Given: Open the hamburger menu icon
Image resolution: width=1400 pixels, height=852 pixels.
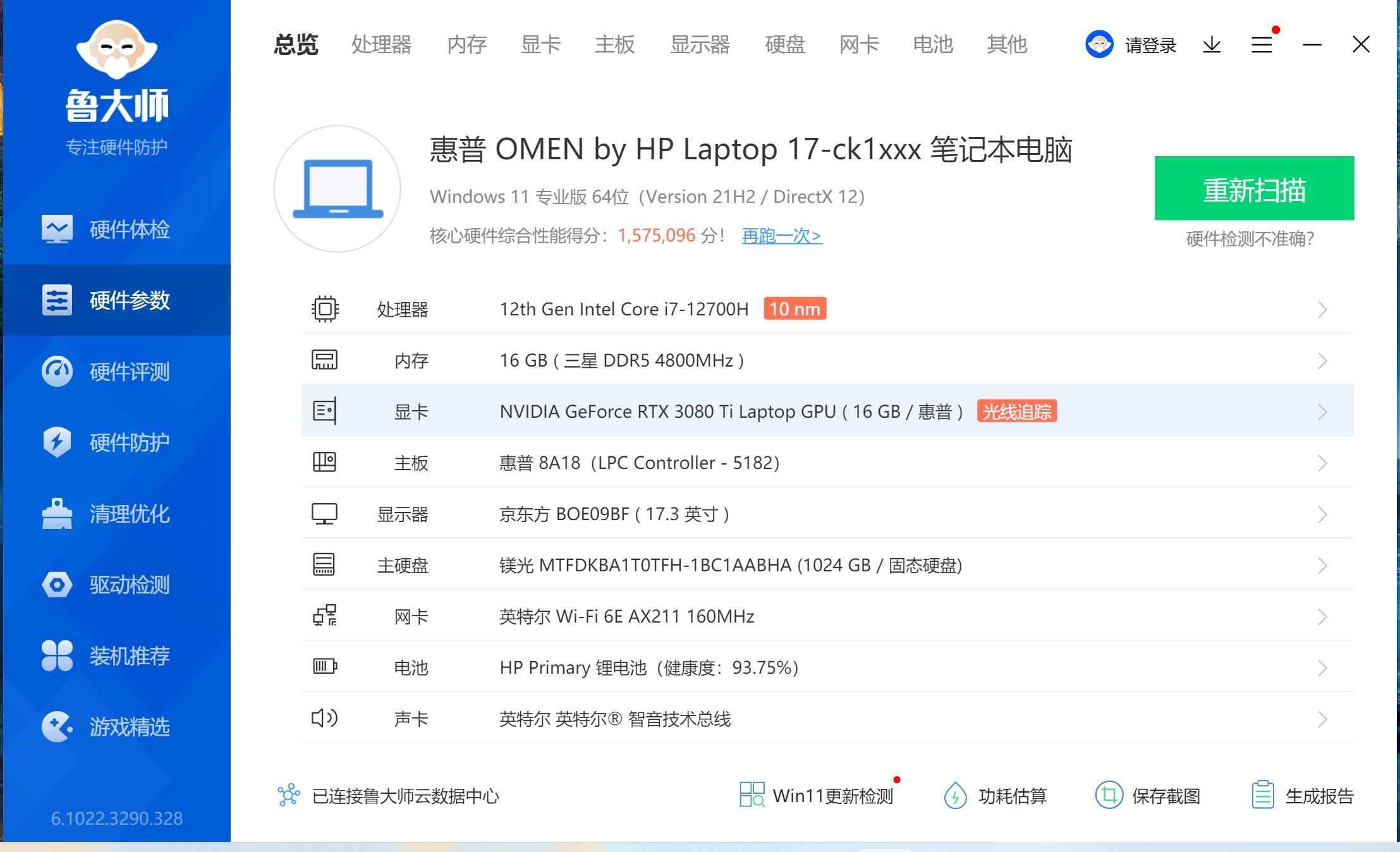Looking at the screenshot, I should coord(1262,45).
